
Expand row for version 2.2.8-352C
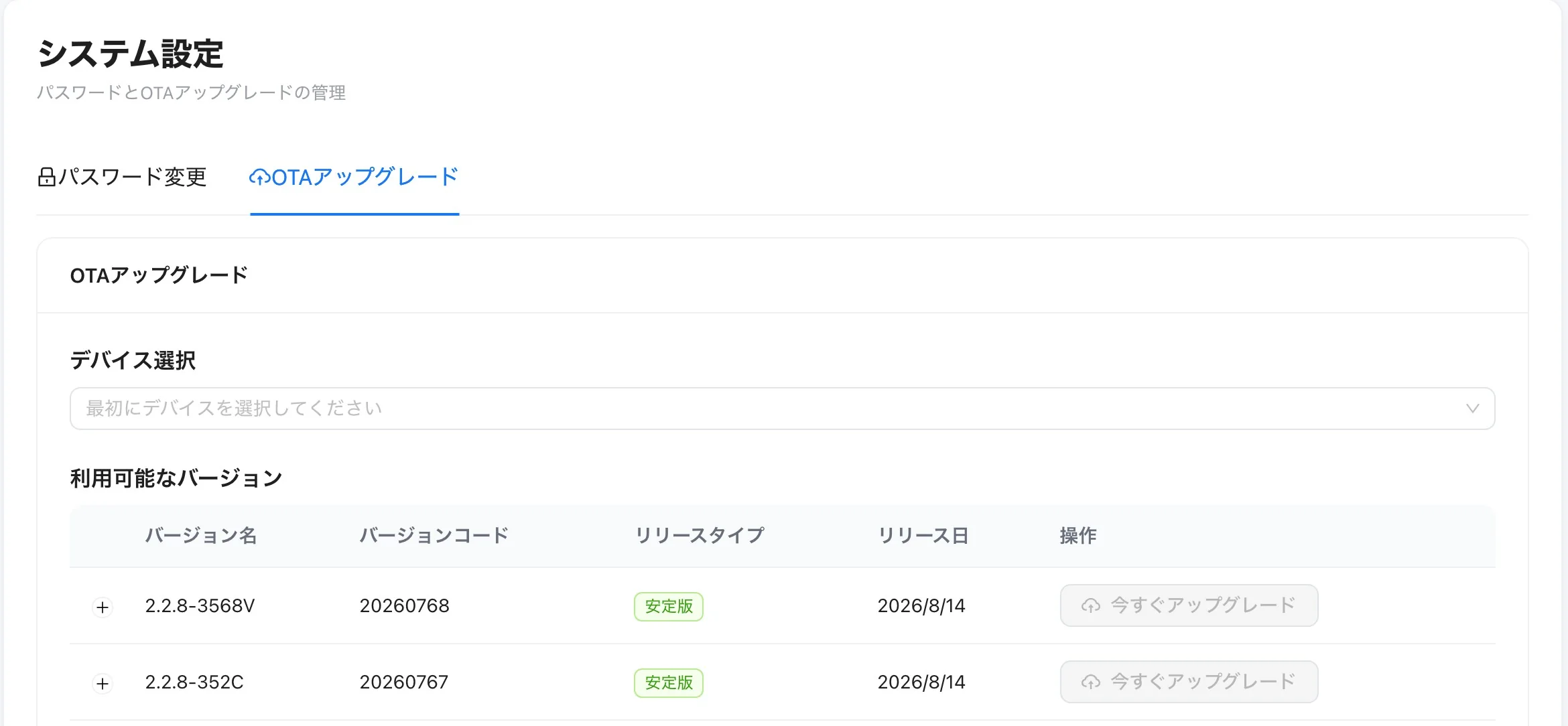click(103, 684)
